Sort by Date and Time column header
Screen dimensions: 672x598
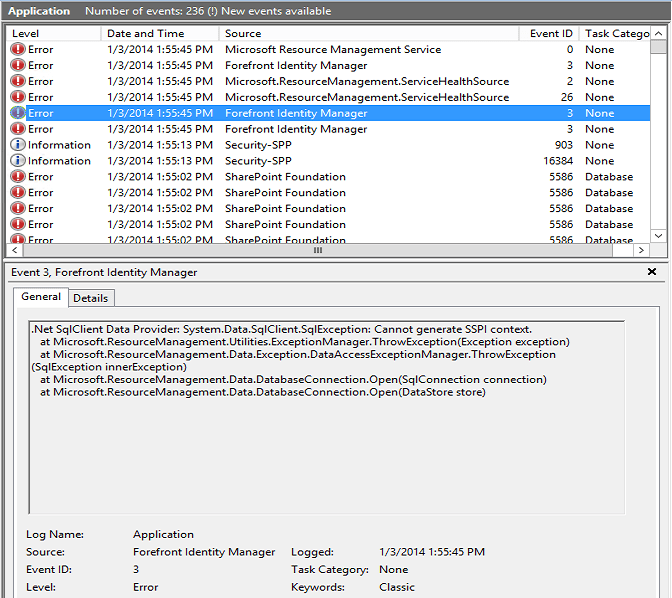(160, 33)
